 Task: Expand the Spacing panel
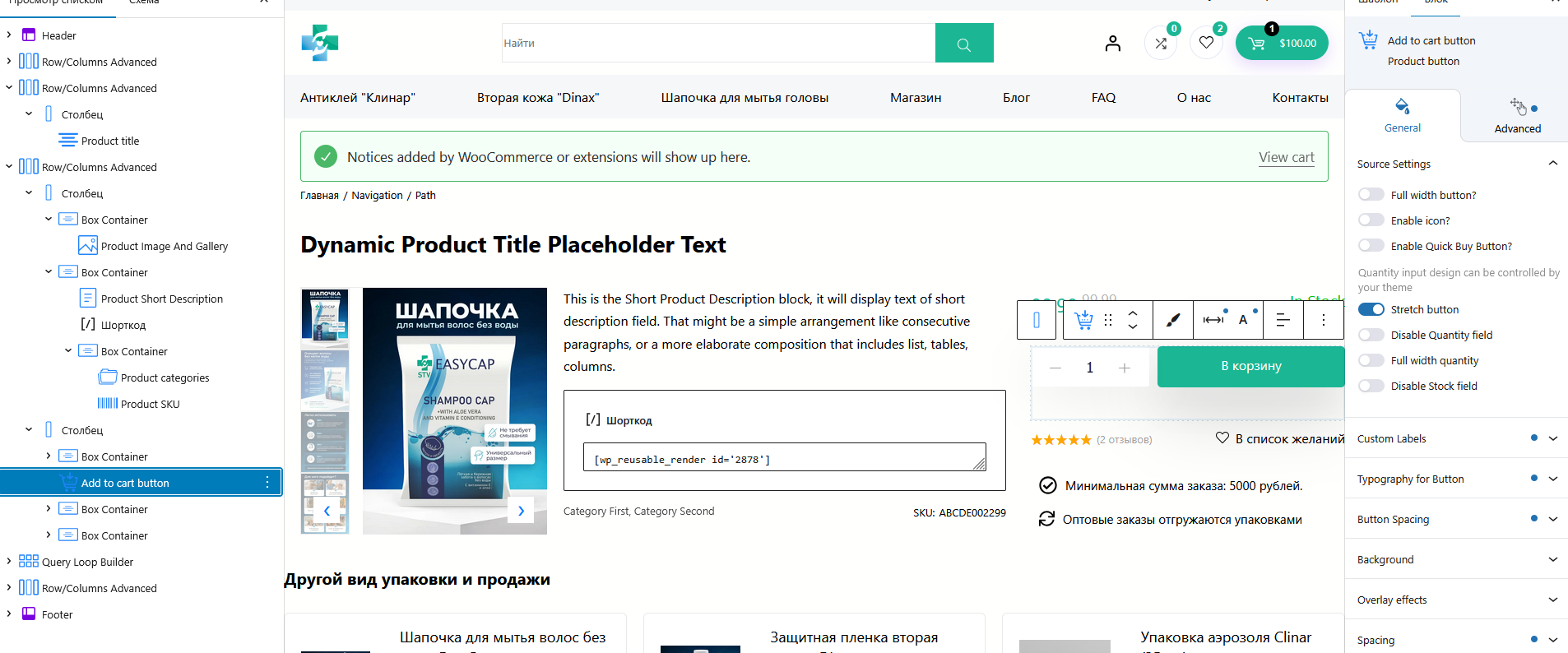coord(1553,640)
